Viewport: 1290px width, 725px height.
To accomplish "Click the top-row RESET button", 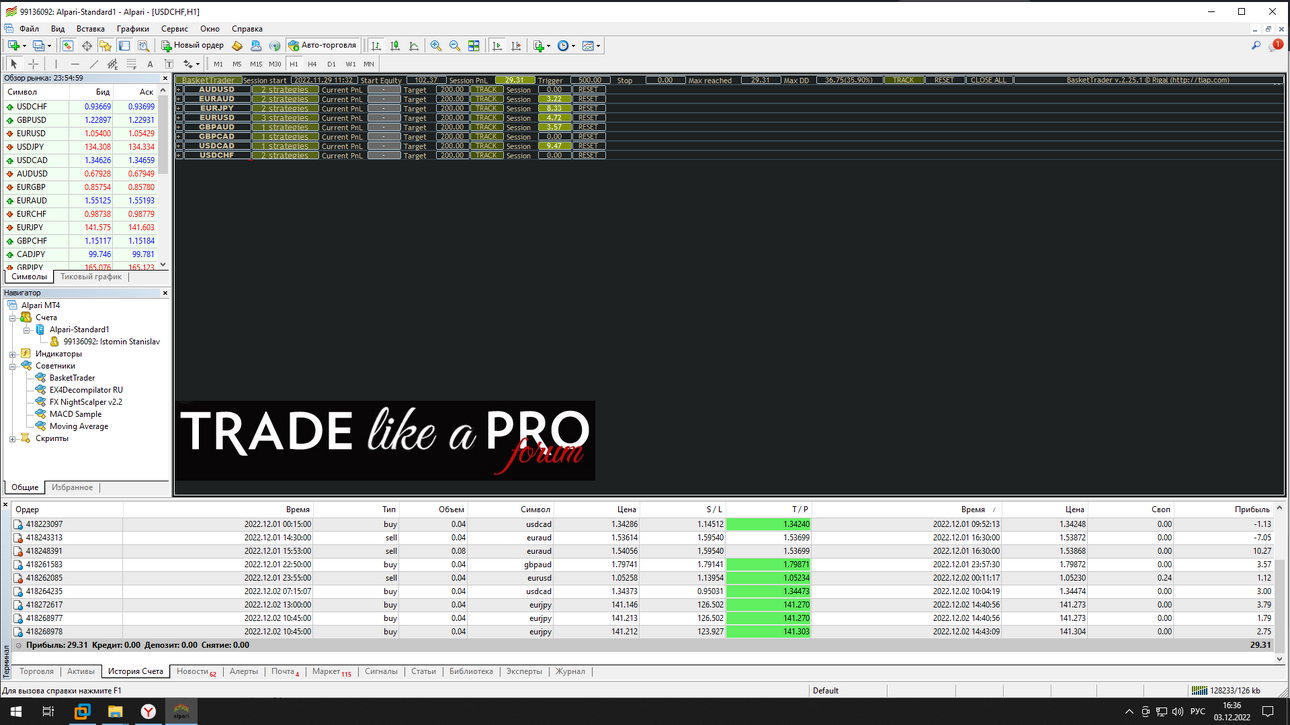I will point(943,80).
